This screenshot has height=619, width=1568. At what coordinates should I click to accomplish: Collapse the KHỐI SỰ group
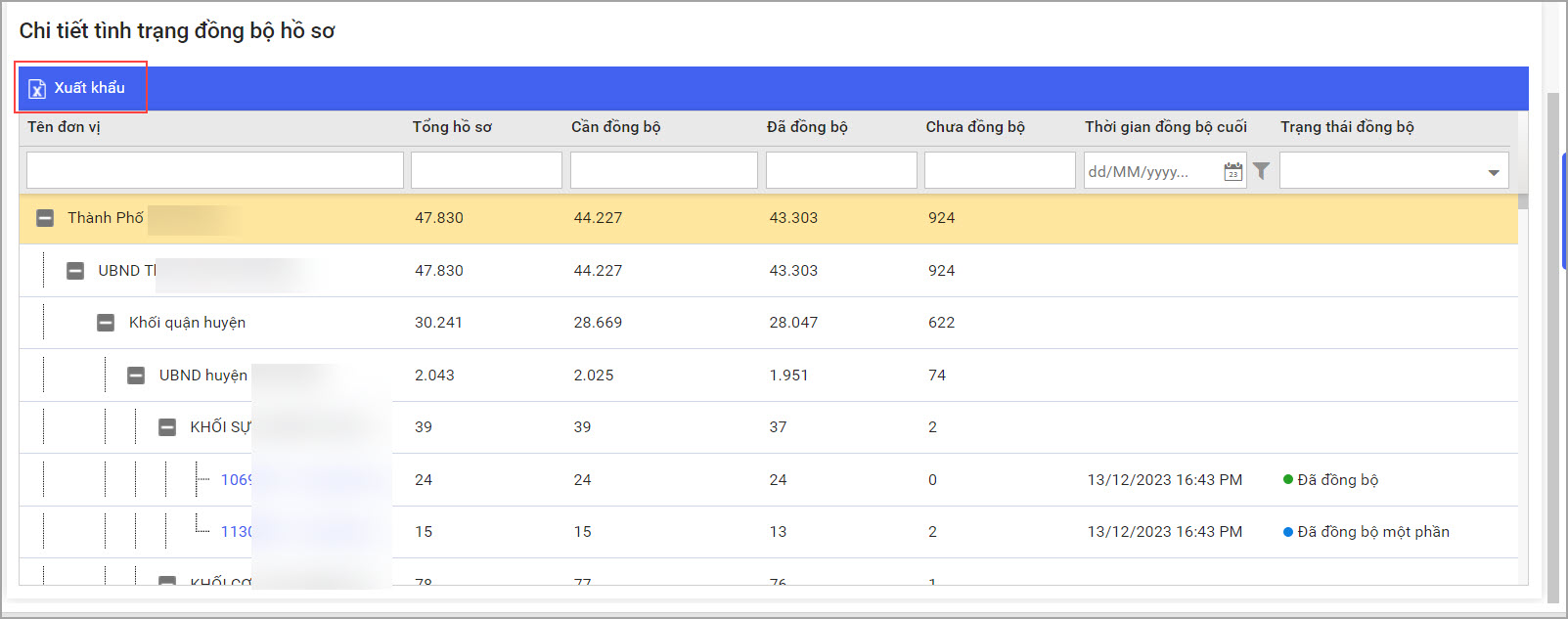pyautogui.click(x=167, y=427)
